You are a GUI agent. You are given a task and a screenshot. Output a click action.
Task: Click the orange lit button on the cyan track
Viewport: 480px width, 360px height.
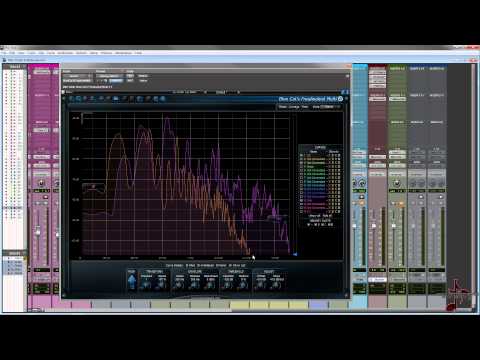pos(362,203)
